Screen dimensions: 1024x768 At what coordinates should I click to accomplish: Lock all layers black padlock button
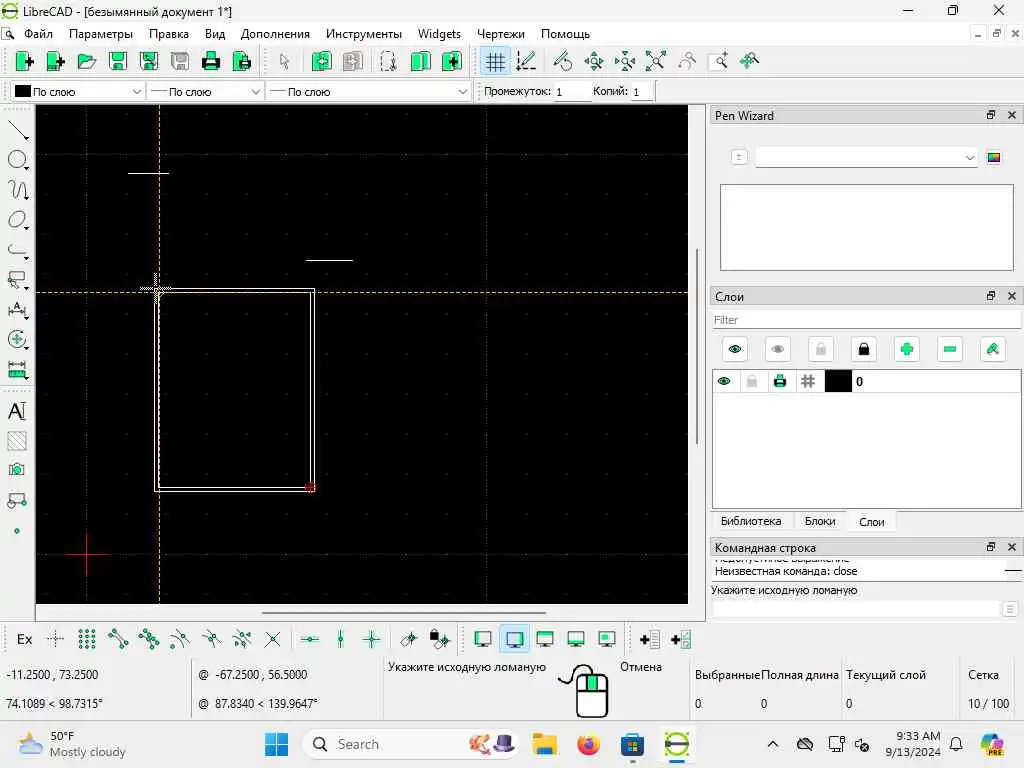tap(863, 349)
